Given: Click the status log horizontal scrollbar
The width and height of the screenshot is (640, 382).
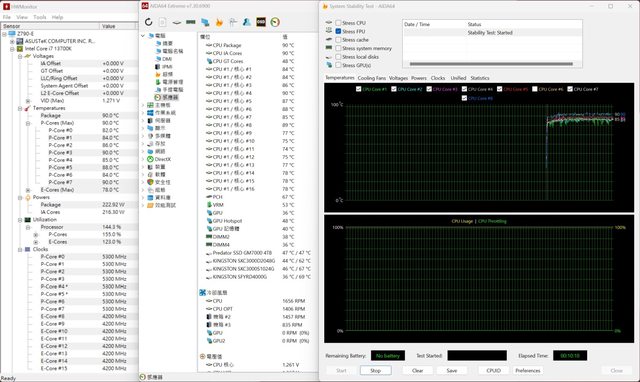Looking at the screenshot, I should click(x=491, y=64).
